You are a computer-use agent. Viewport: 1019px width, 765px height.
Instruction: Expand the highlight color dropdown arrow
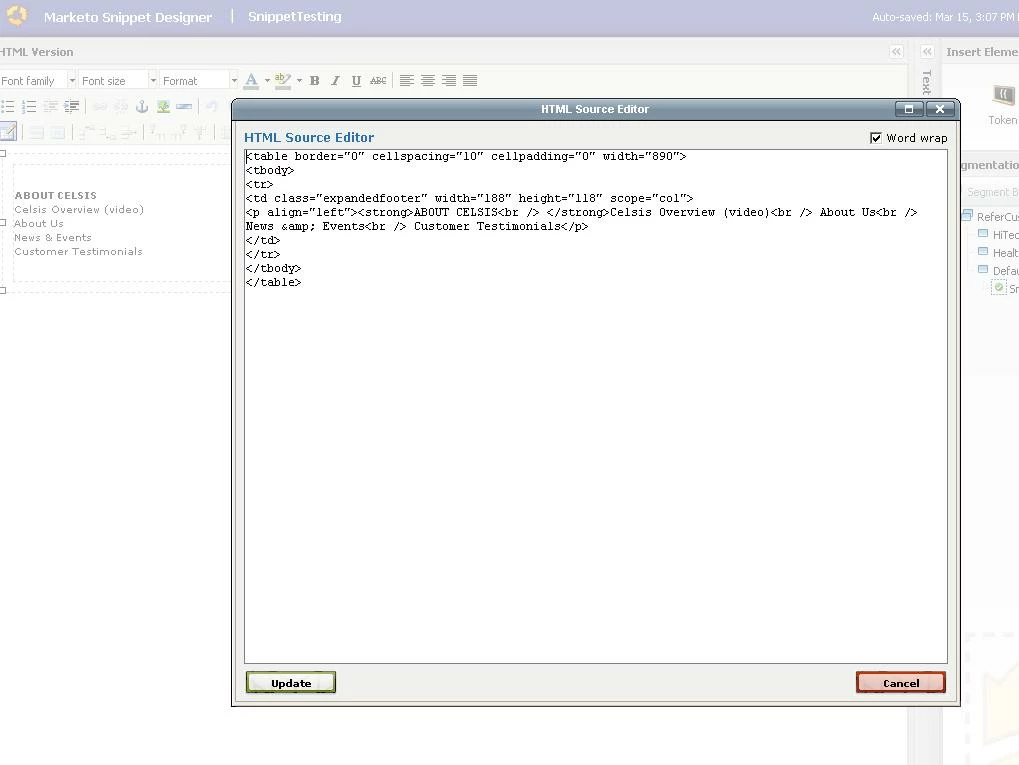299,81
